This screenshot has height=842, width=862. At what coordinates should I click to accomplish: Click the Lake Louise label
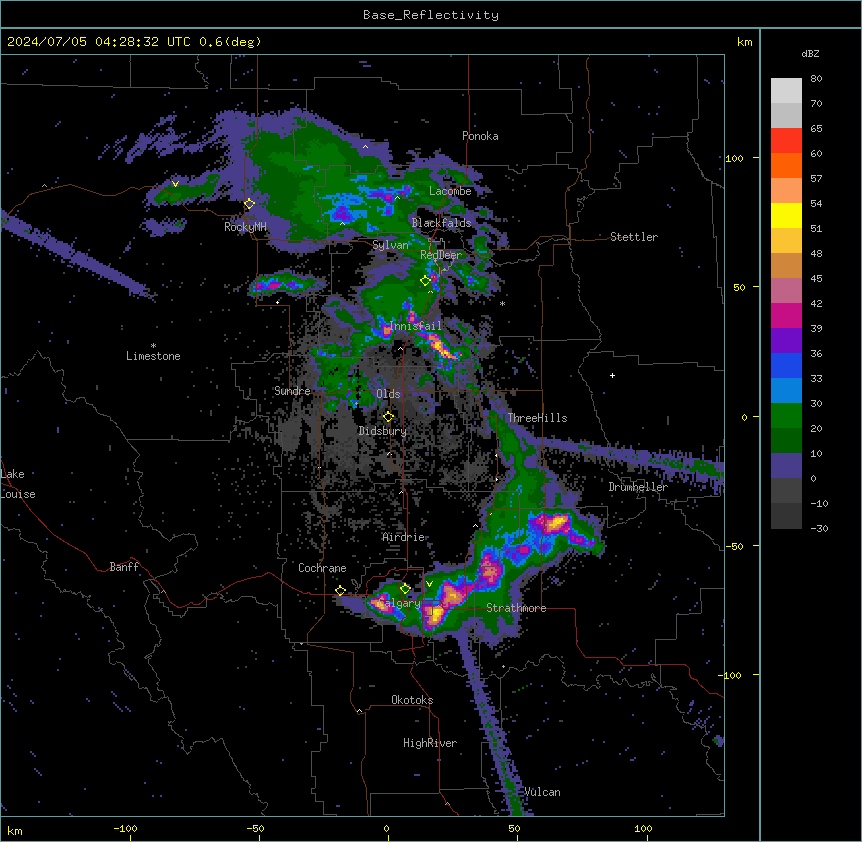pyautogui.click(x=18, y=484)
